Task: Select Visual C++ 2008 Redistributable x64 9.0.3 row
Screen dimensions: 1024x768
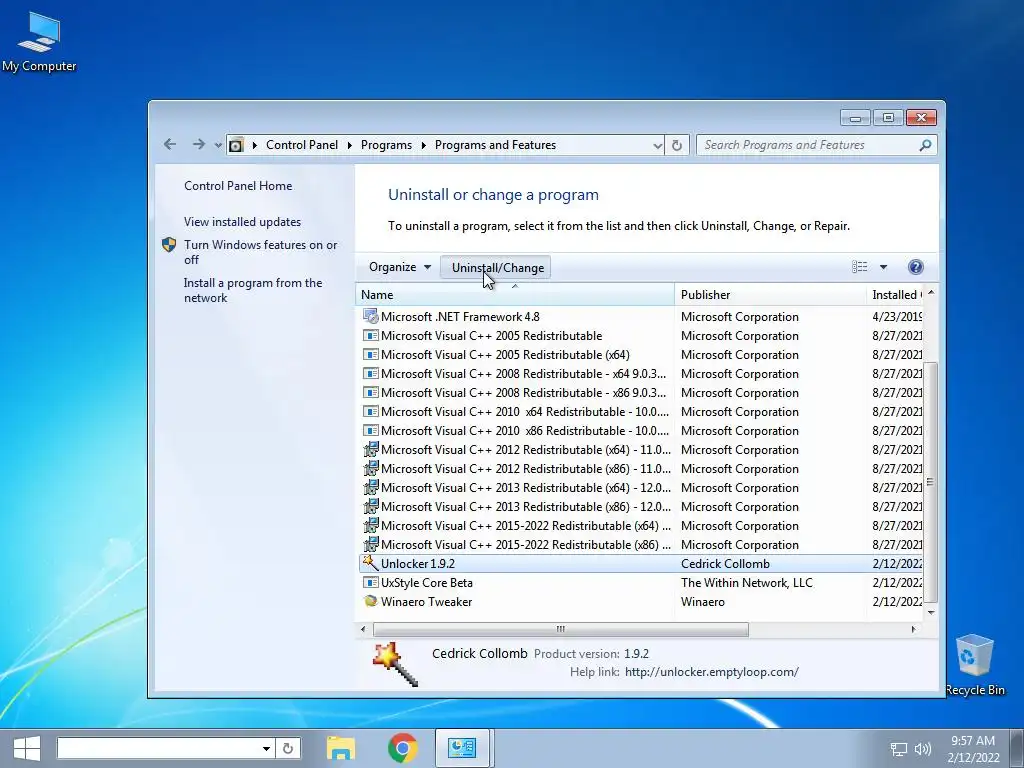Action: click(640, 374)
